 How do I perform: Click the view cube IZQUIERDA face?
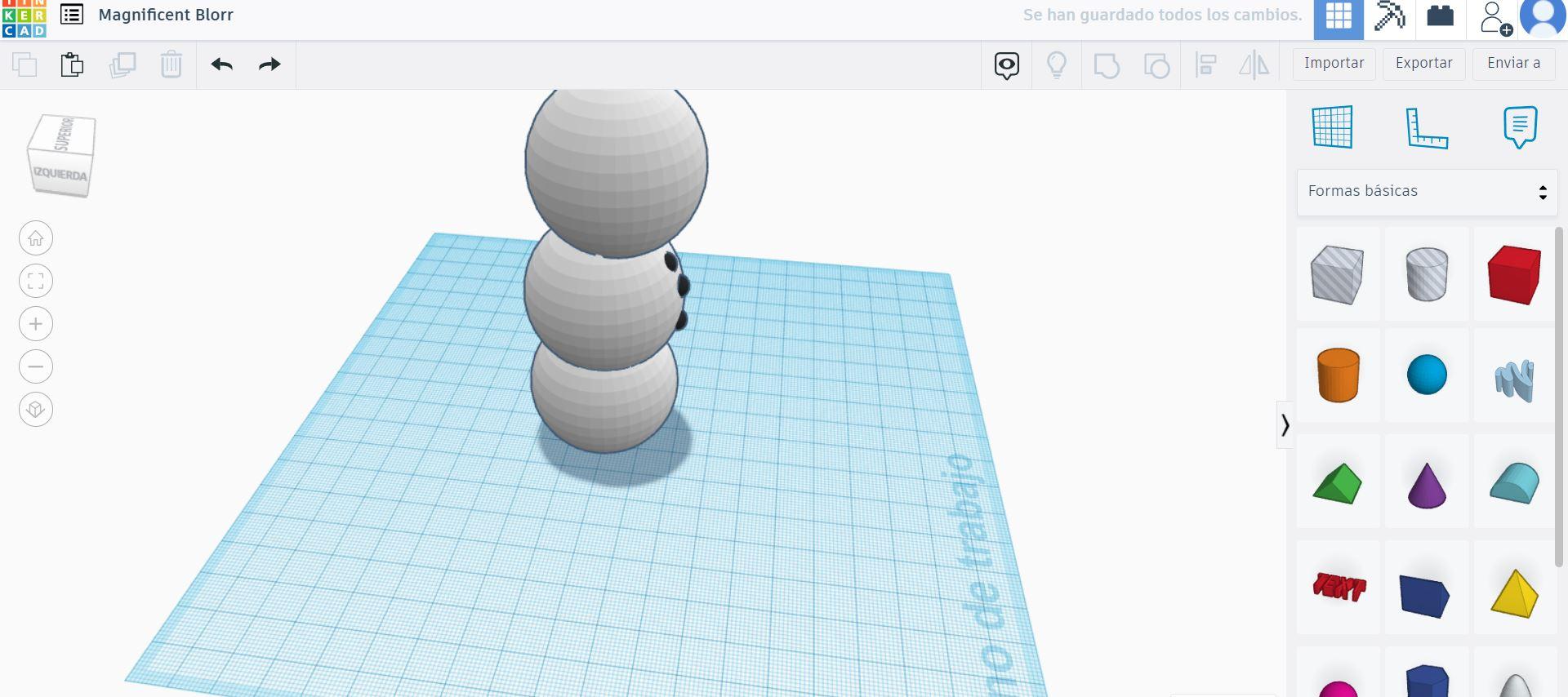click(60, 174)
